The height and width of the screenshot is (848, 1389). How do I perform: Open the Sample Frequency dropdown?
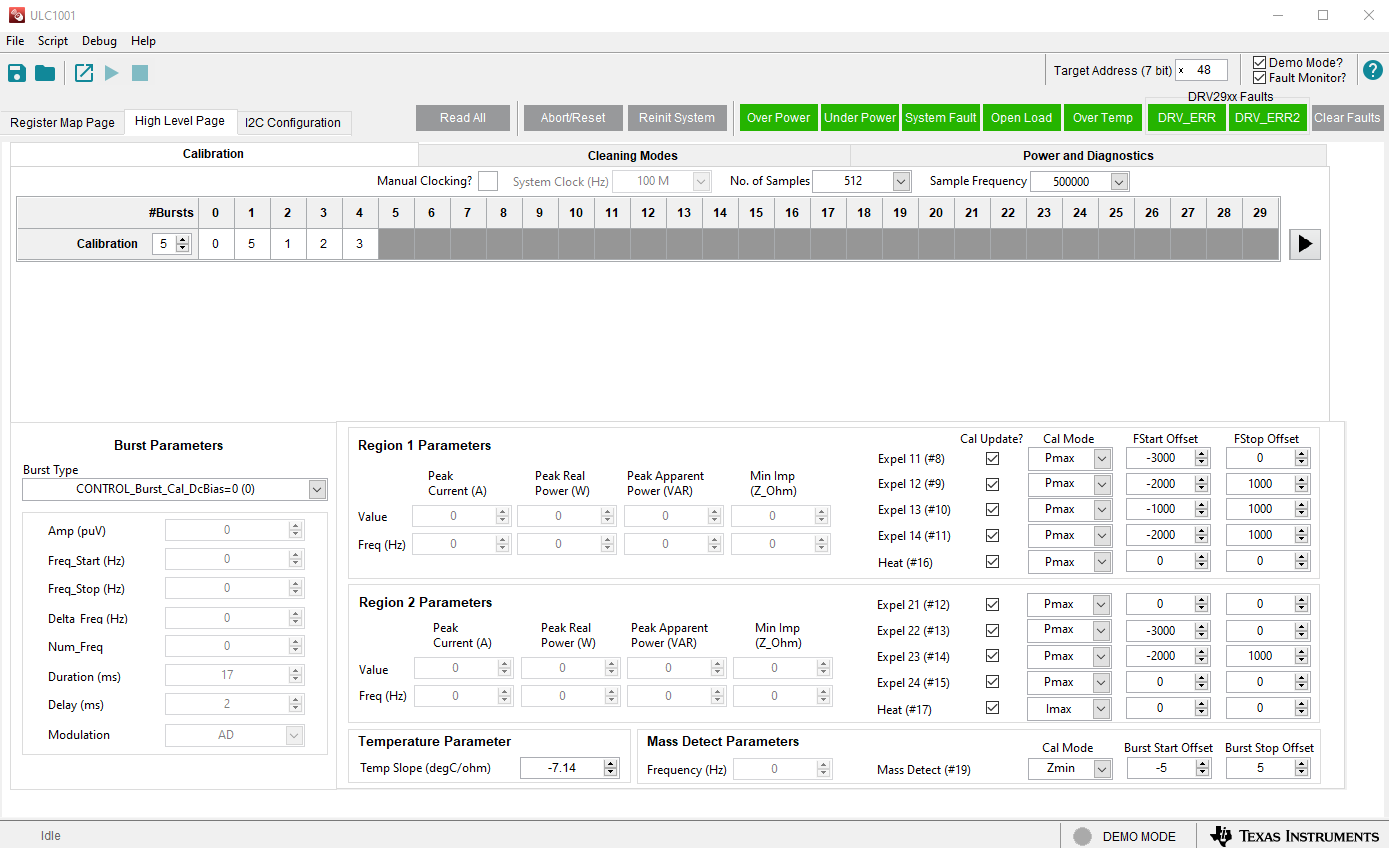pos(1119,181)
